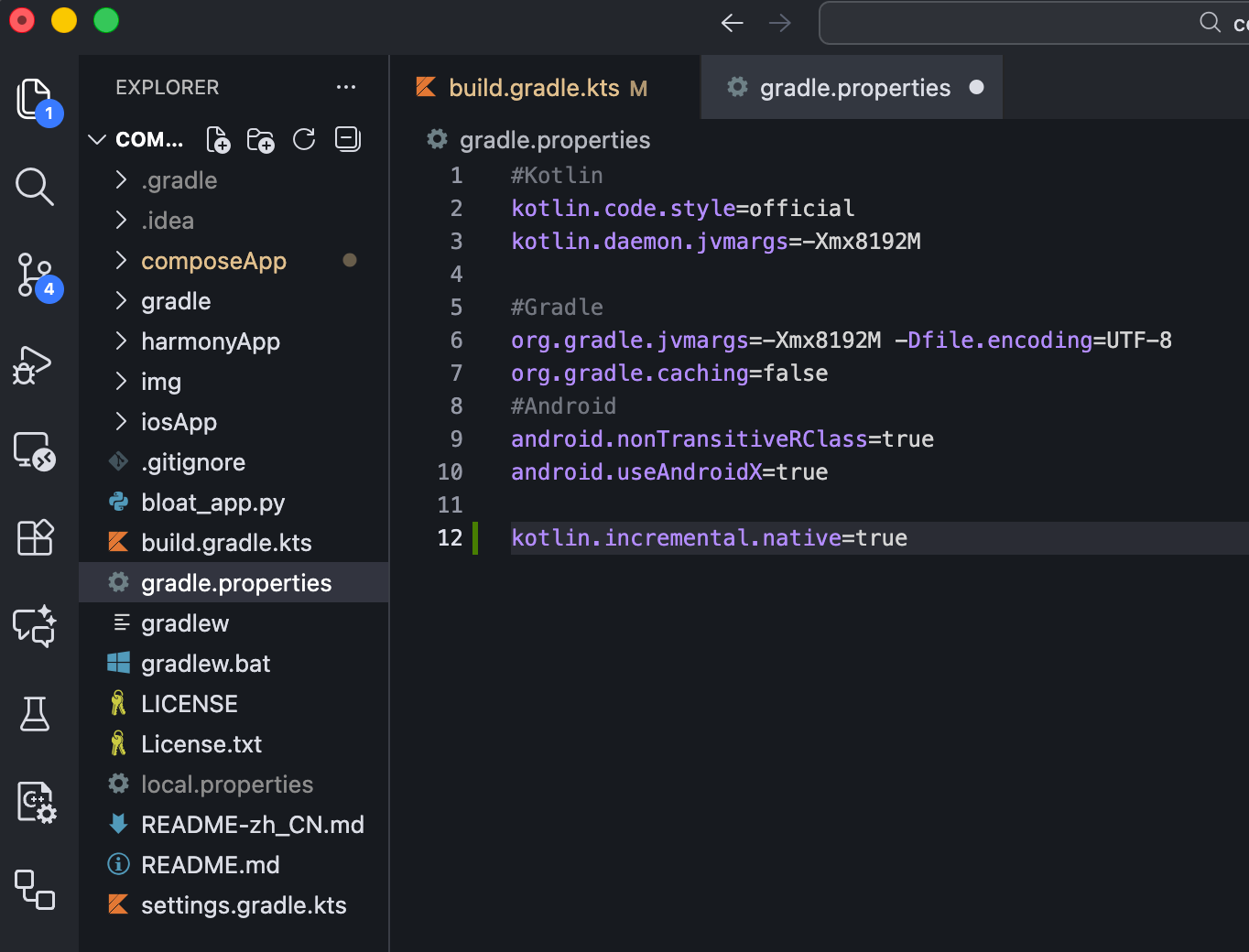This screenshot has height=952, width=1249.
Task: Close the unsaved gradle.properties tab via dot
Action: [x=976, y=88]
